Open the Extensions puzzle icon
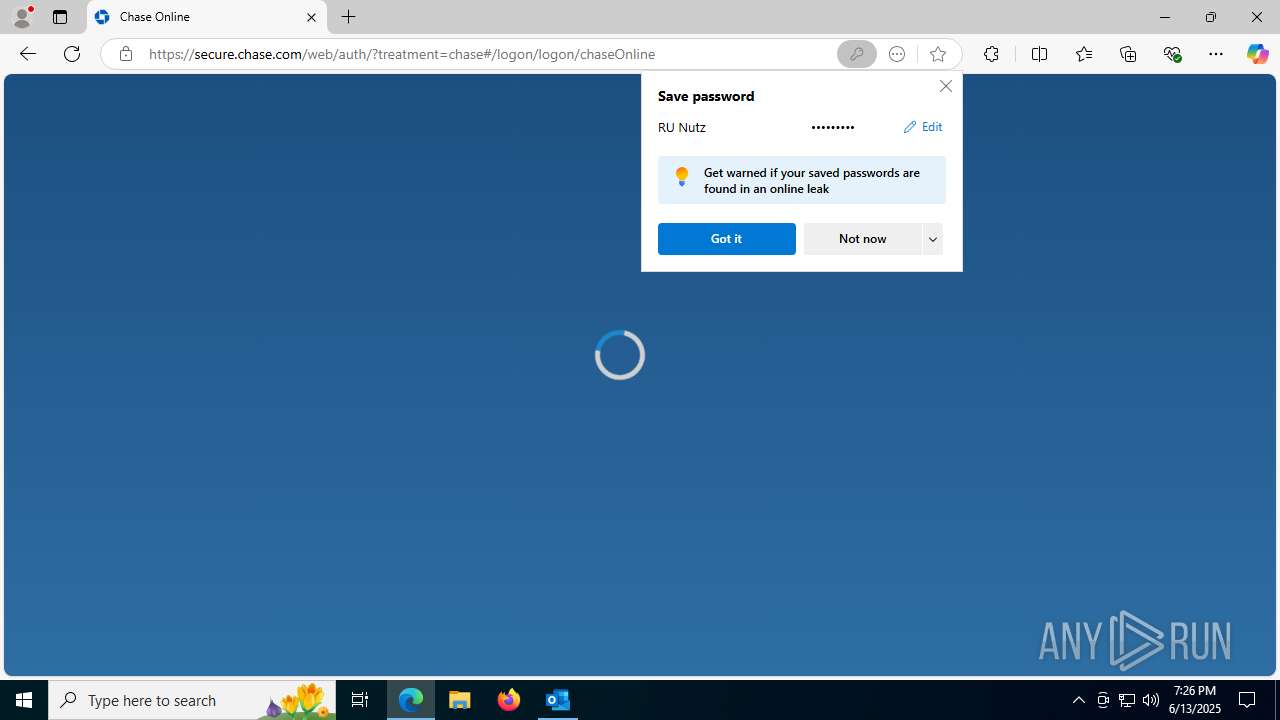 pyautogui.click(x=991, y=54)
